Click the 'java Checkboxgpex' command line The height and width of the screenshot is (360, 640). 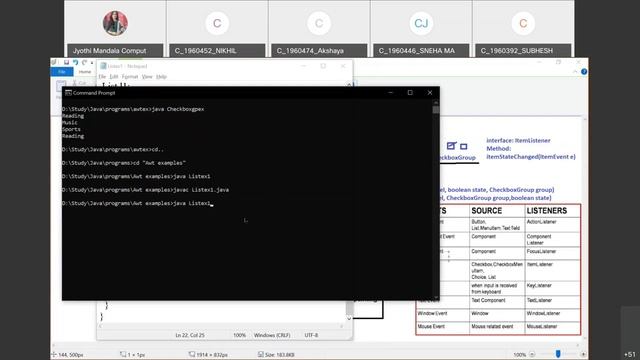click(x=133, y=109)
